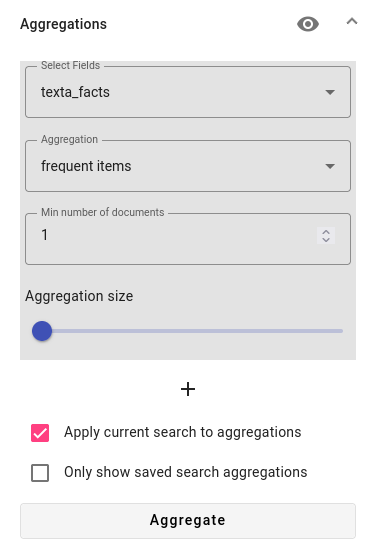This screenshot has height=542, width=366.
Task: Increase Min number of documents with up arrow
Action: pos(326,232)
